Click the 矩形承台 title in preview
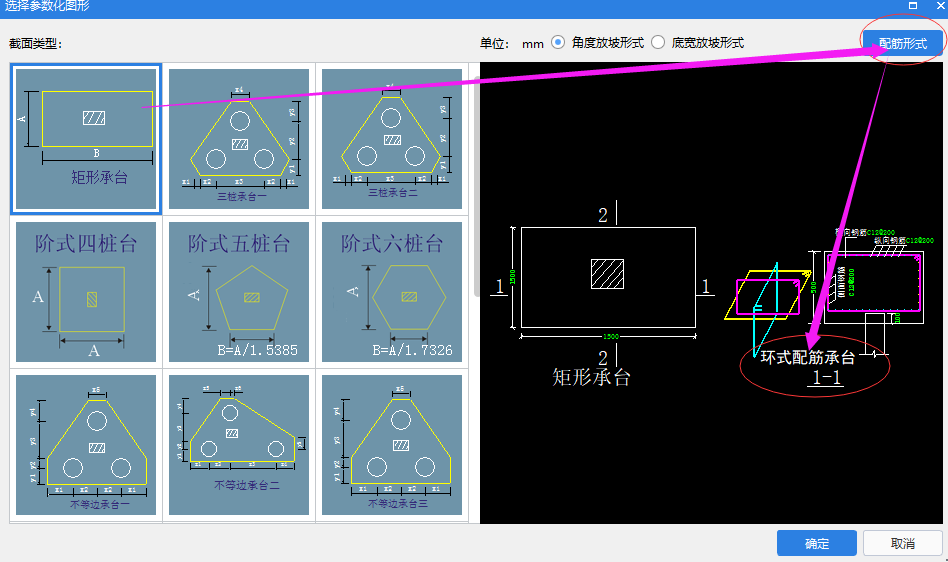The image size is (948, 562). point(591,377)
